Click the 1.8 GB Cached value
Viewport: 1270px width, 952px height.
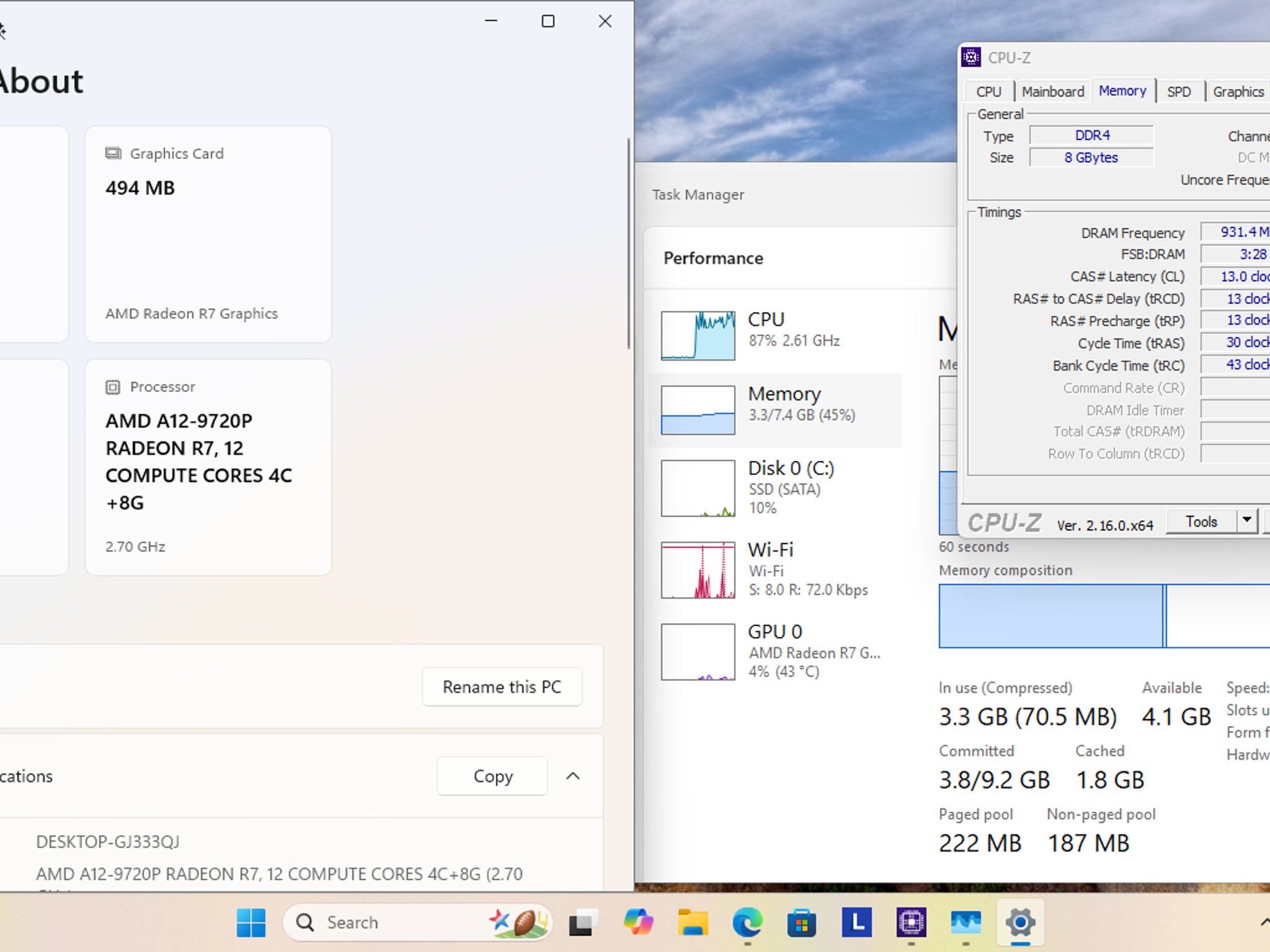(x=1110, y=780)
